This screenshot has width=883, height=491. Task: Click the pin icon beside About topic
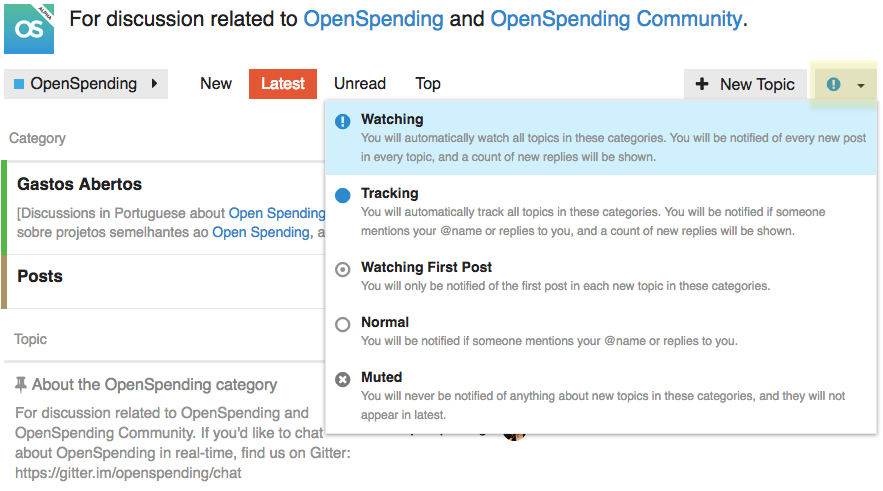point(21,384)
